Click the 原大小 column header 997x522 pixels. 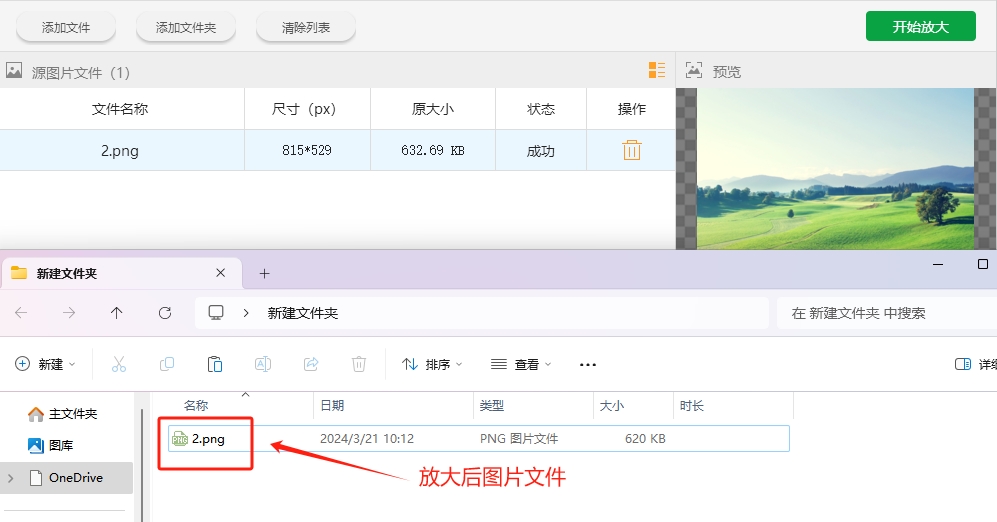point(432,109)
